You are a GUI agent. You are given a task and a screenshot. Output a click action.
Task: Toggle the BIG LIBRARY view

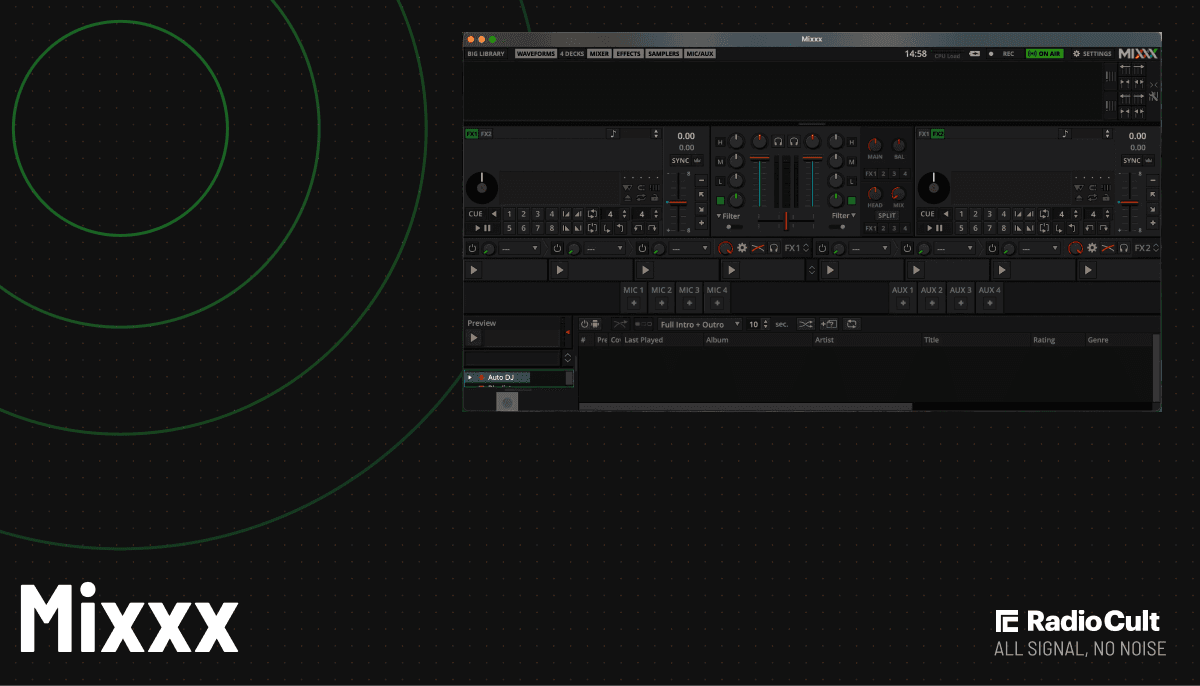tap(486, 54)
